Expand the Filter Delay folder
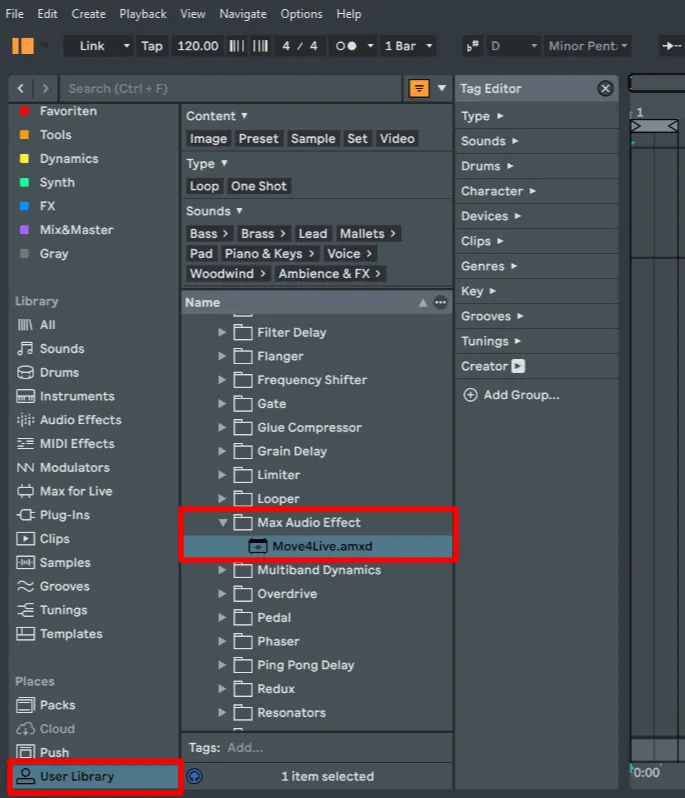The image size is (685, 798). coord(222,332)
